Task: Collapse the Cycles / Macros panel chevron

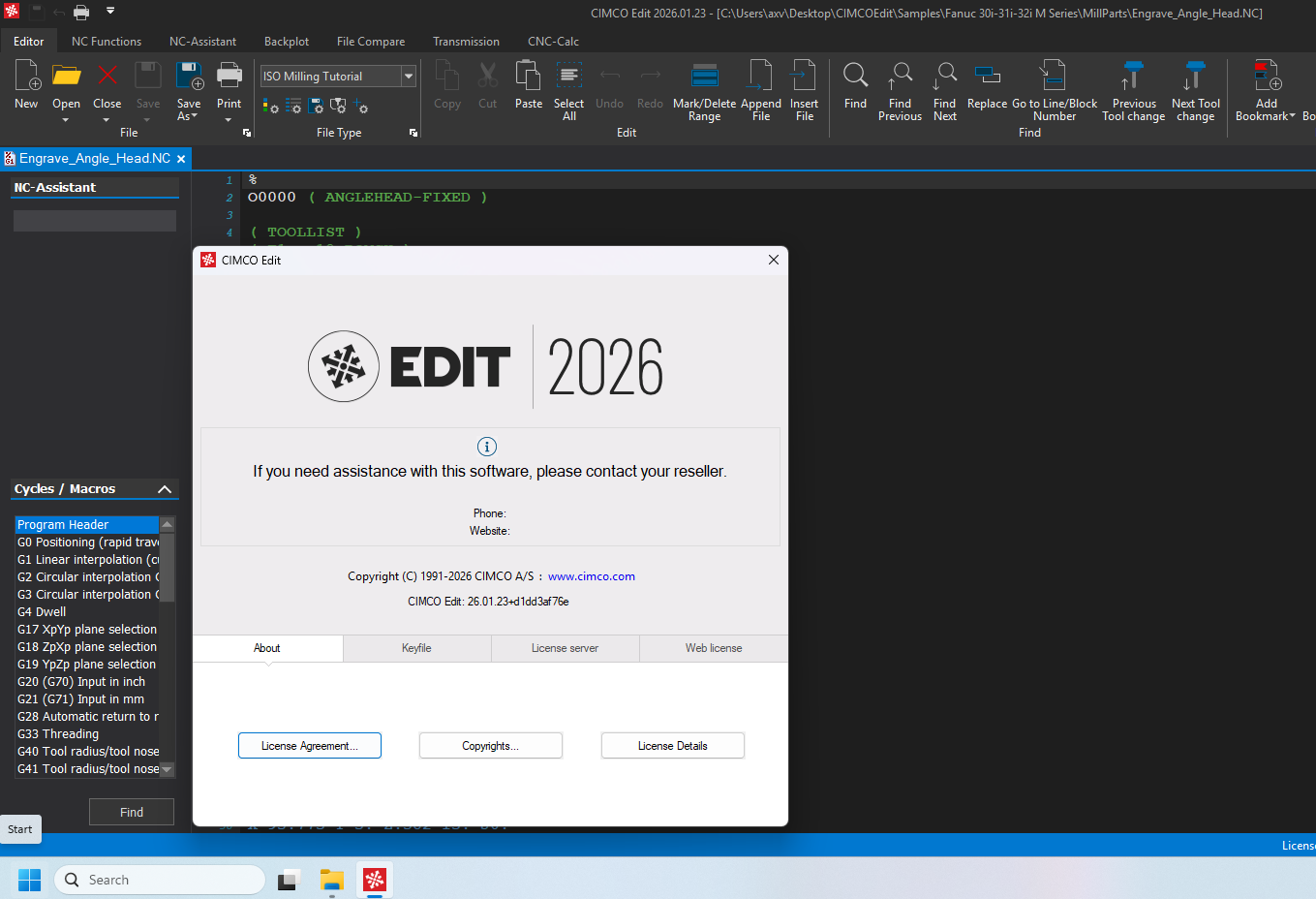Action: 165,489
